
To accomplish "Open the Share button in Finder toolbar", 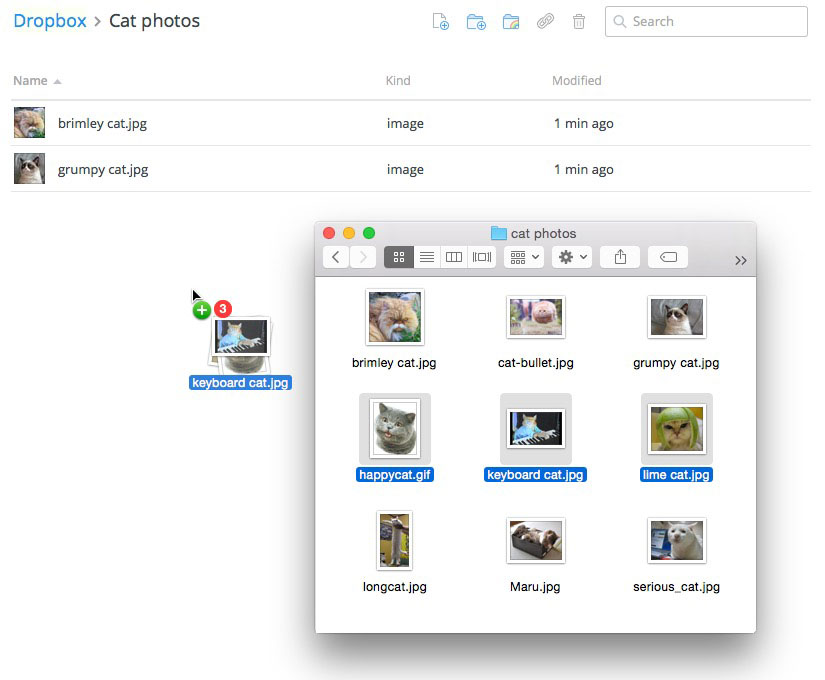I will [x=619, y=256].
